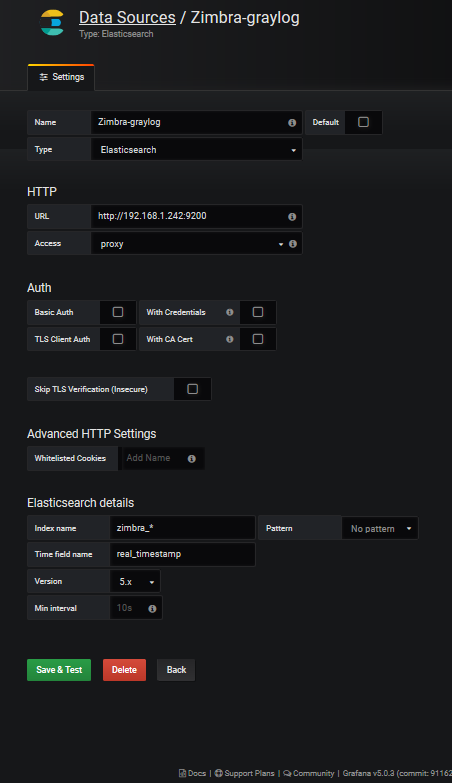Click the Whitelisted Cookies info icon

point(192,458)
